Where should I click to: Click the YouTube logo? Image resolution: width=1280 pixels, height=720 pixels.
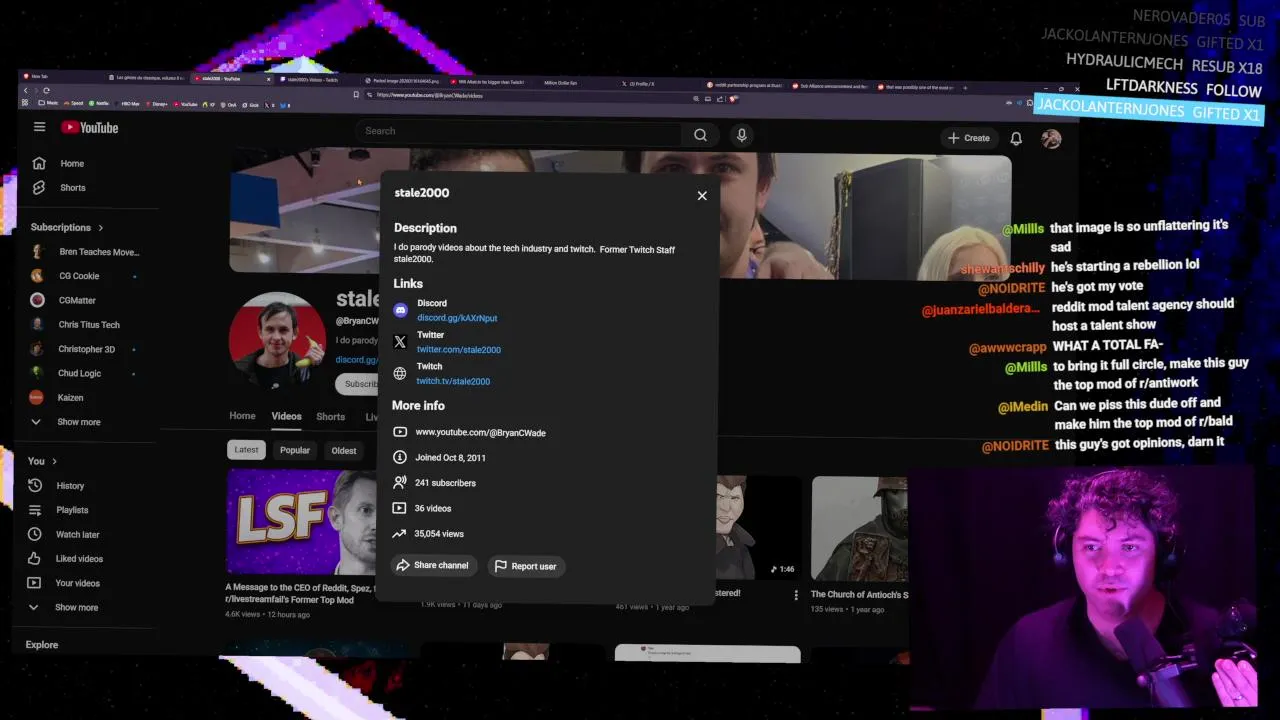(x=90, y=127)
